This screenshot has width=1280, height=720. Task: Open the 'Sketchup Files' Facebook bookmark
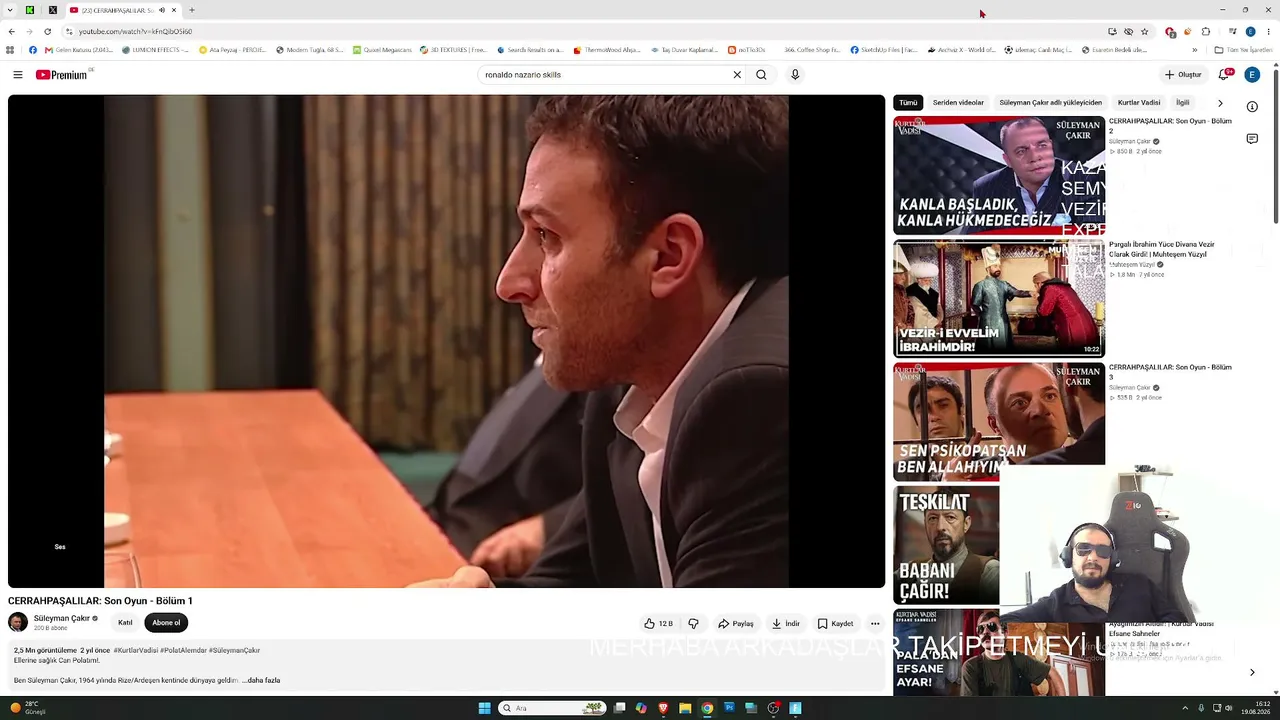coord(884,50)
